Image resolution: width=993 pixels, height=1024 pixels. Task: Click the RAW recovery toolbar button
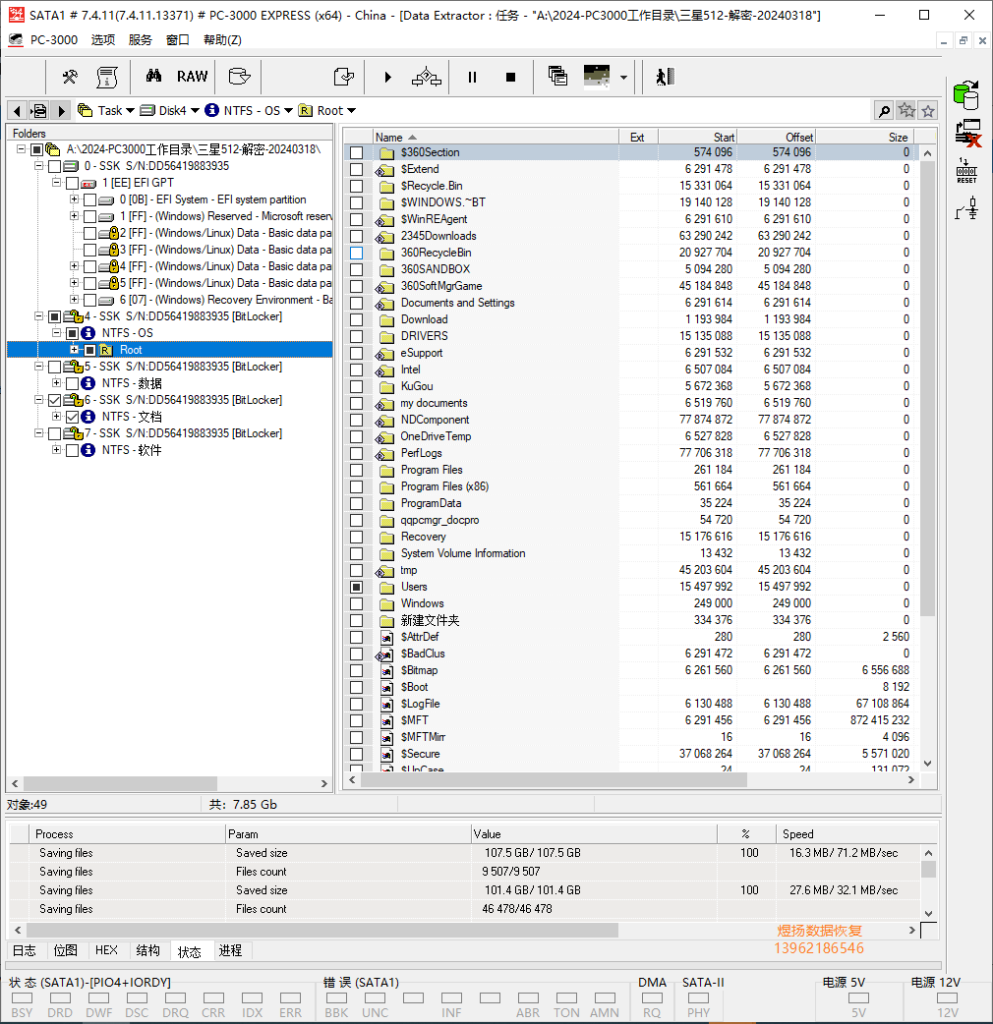(192, 77)
